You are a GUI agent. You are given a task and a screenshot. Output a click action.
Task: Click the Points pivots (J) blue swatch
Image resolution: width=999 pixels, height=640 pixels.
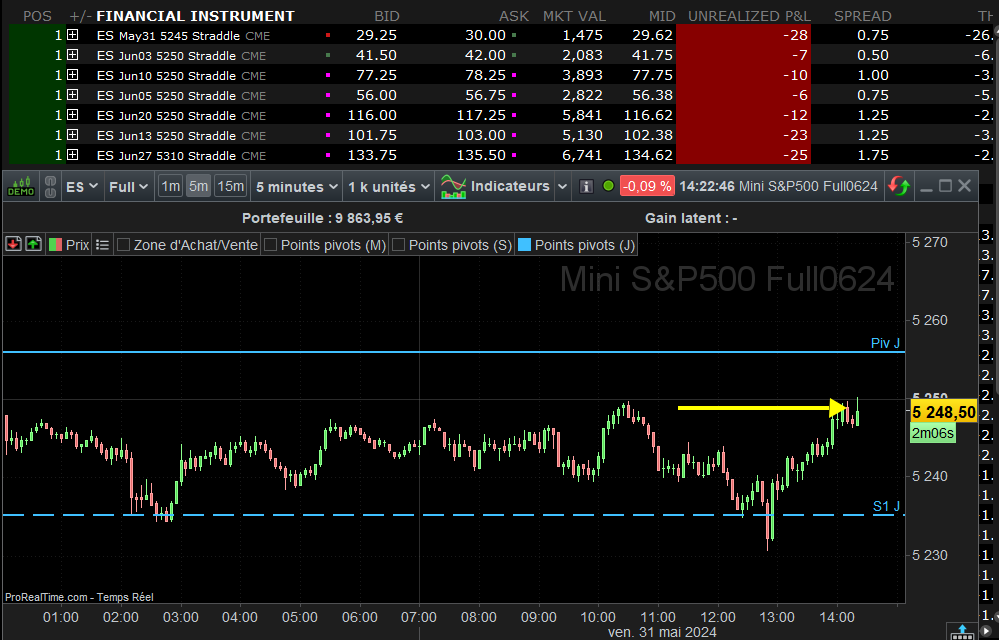tap(524, 244)
